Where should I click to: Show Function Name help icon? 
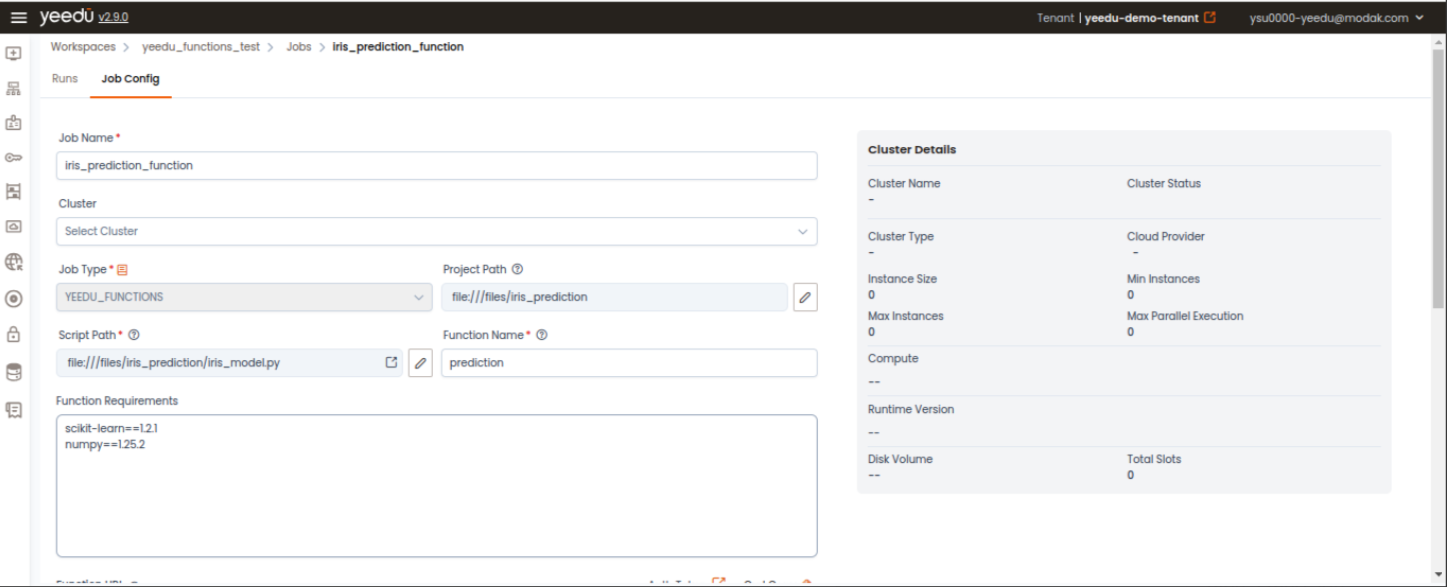542,335
